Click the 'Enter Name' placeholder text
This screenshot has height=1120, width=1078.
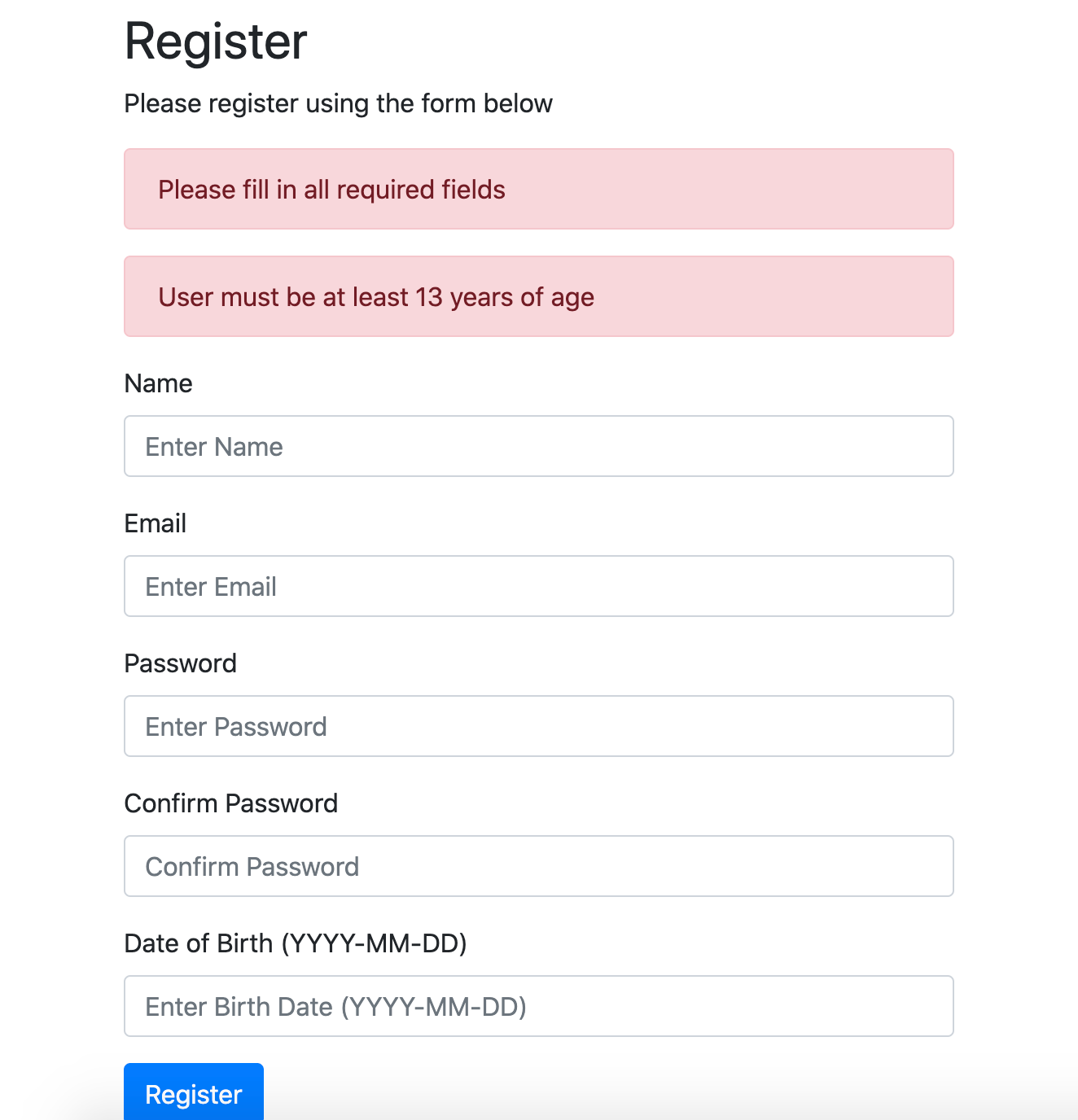[x=214, y=447]
